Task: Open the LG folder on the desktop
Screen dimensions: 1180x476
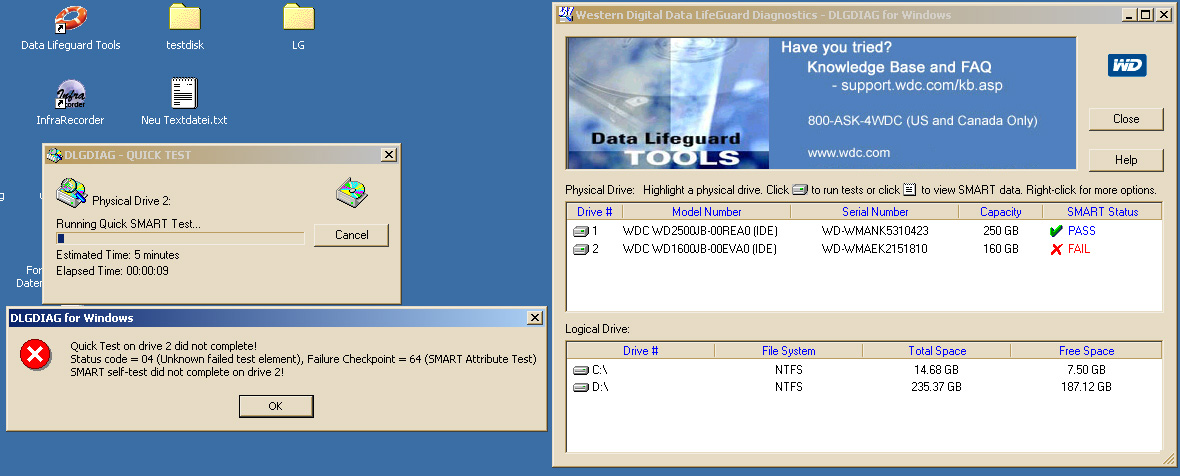Action: (x=298, y=17)
